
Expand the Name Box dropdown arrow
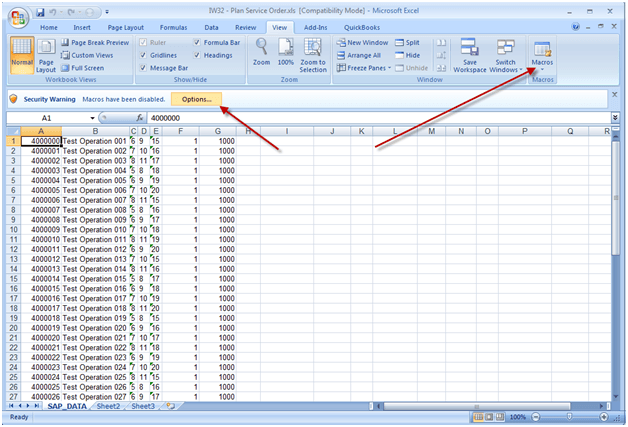coord(92,118)
